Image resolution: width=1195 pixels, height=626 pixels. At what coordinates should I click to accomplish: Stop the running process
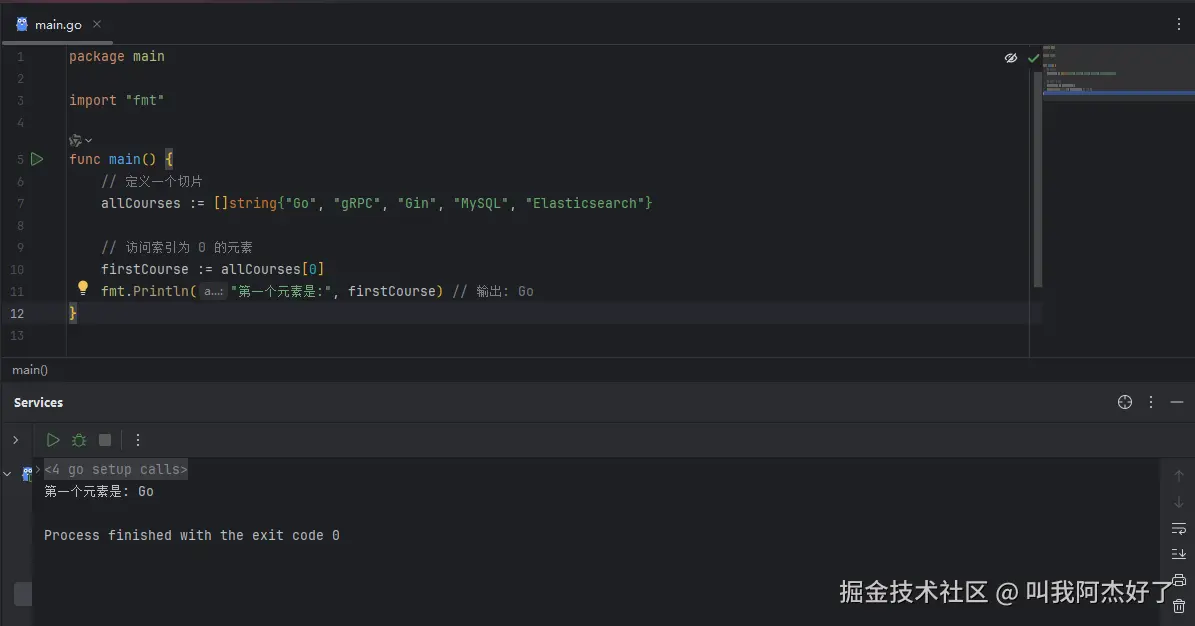[x=105, y=440]
